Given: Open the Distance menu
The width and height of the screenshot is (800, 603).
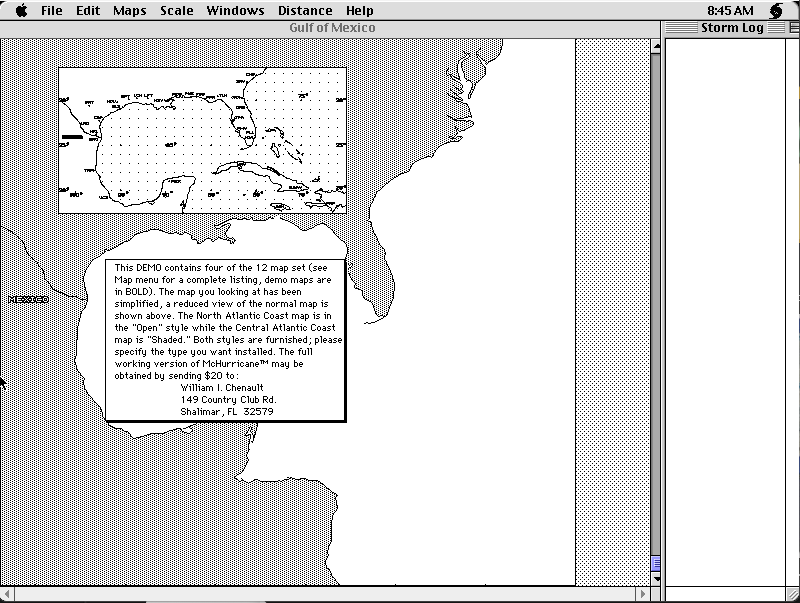Looking at the screenshot, I should (305, 11).
